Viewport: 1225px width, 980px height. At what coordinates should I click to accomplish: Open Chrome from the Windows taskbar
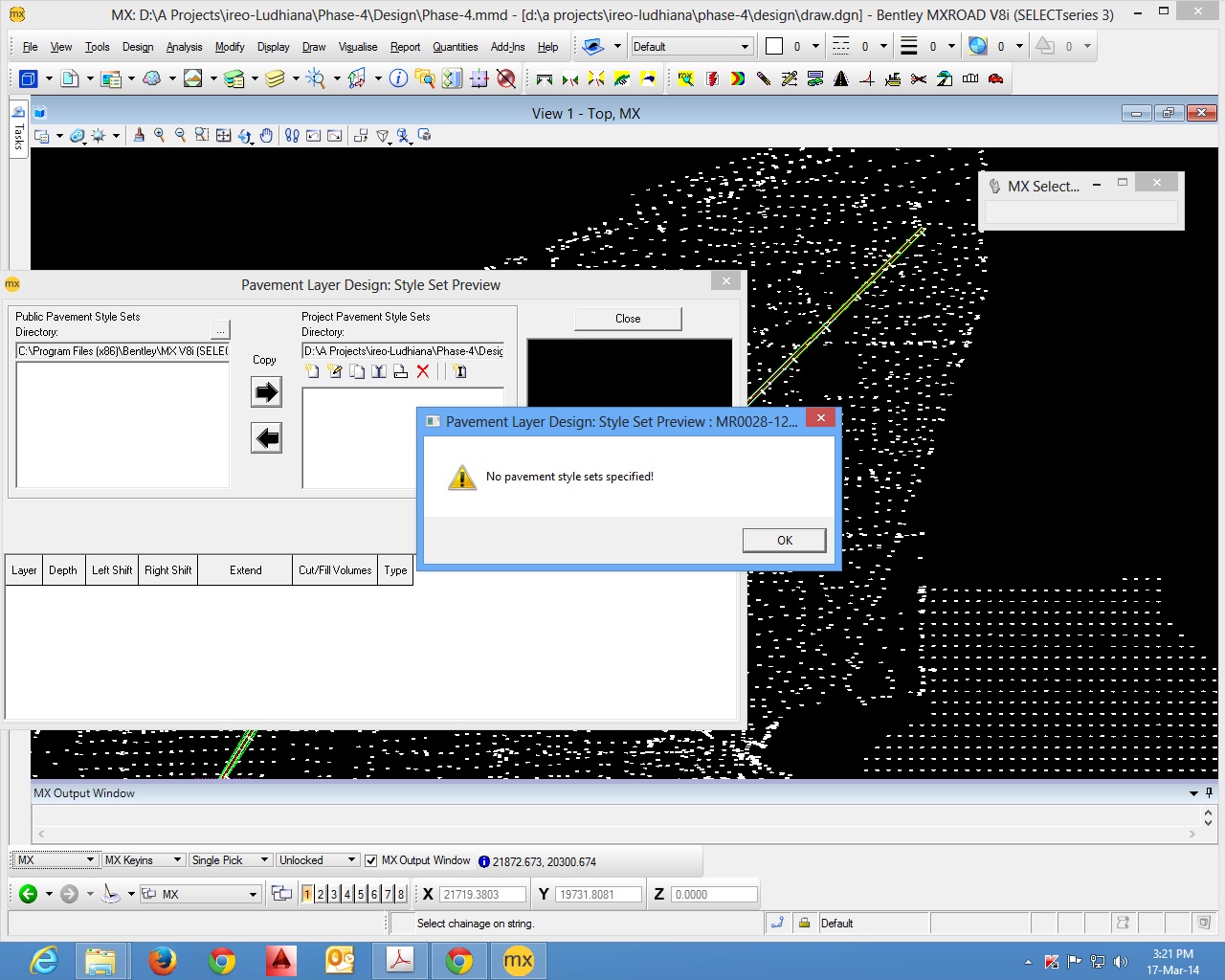click(222, 960)
